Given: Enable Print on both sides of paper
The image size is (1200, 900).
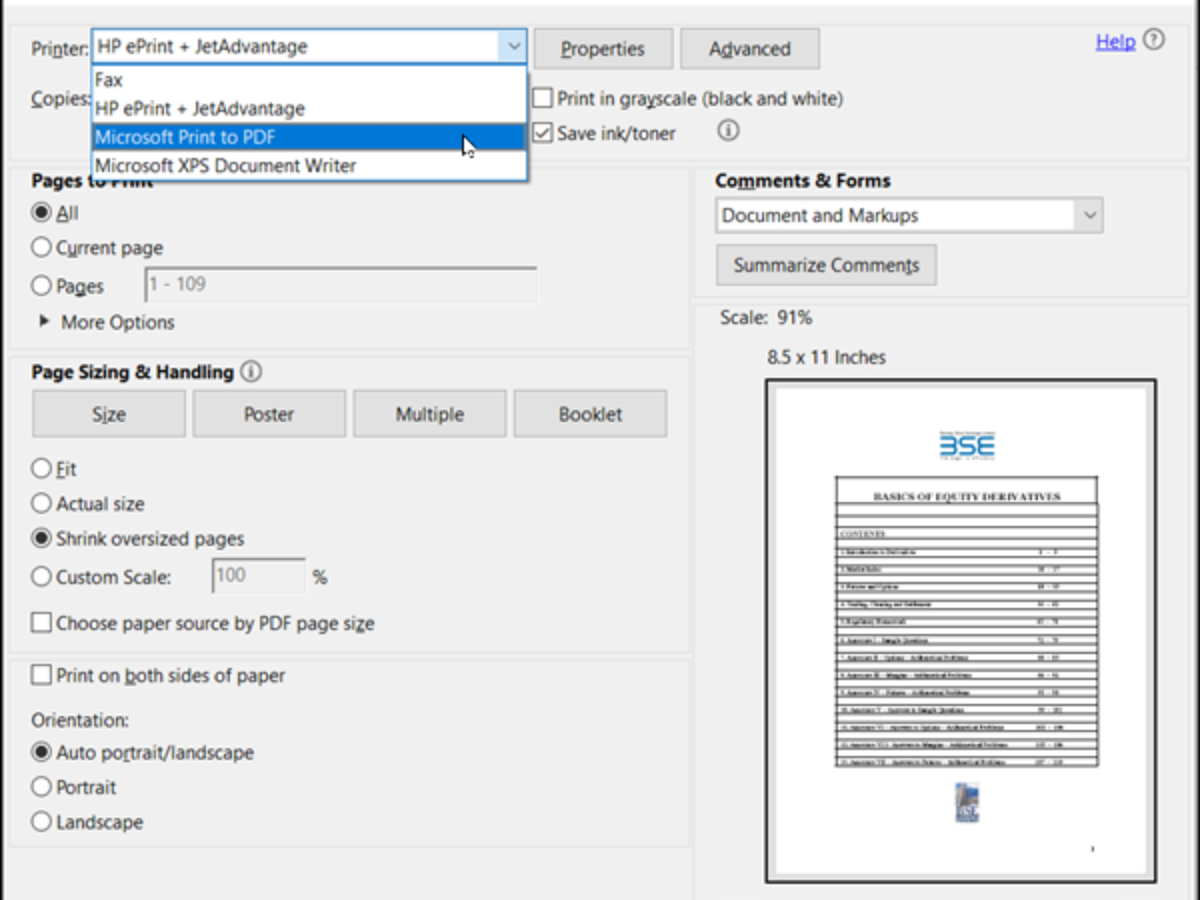Looking at the screenshot, I should [x=41, y=675].
